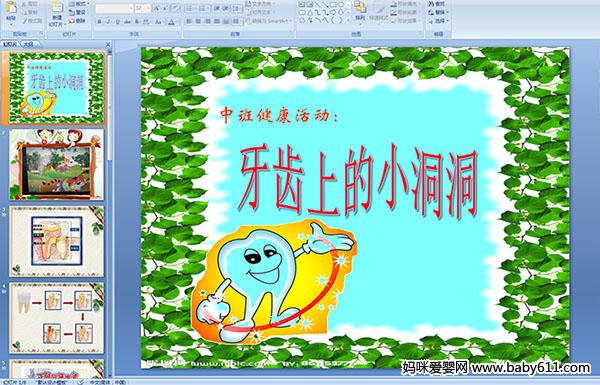Select the tooth anatomy diagram slide thumbnail
This screenshot has width=600, height=385.
pyautogui.click(x=56, y=241)
